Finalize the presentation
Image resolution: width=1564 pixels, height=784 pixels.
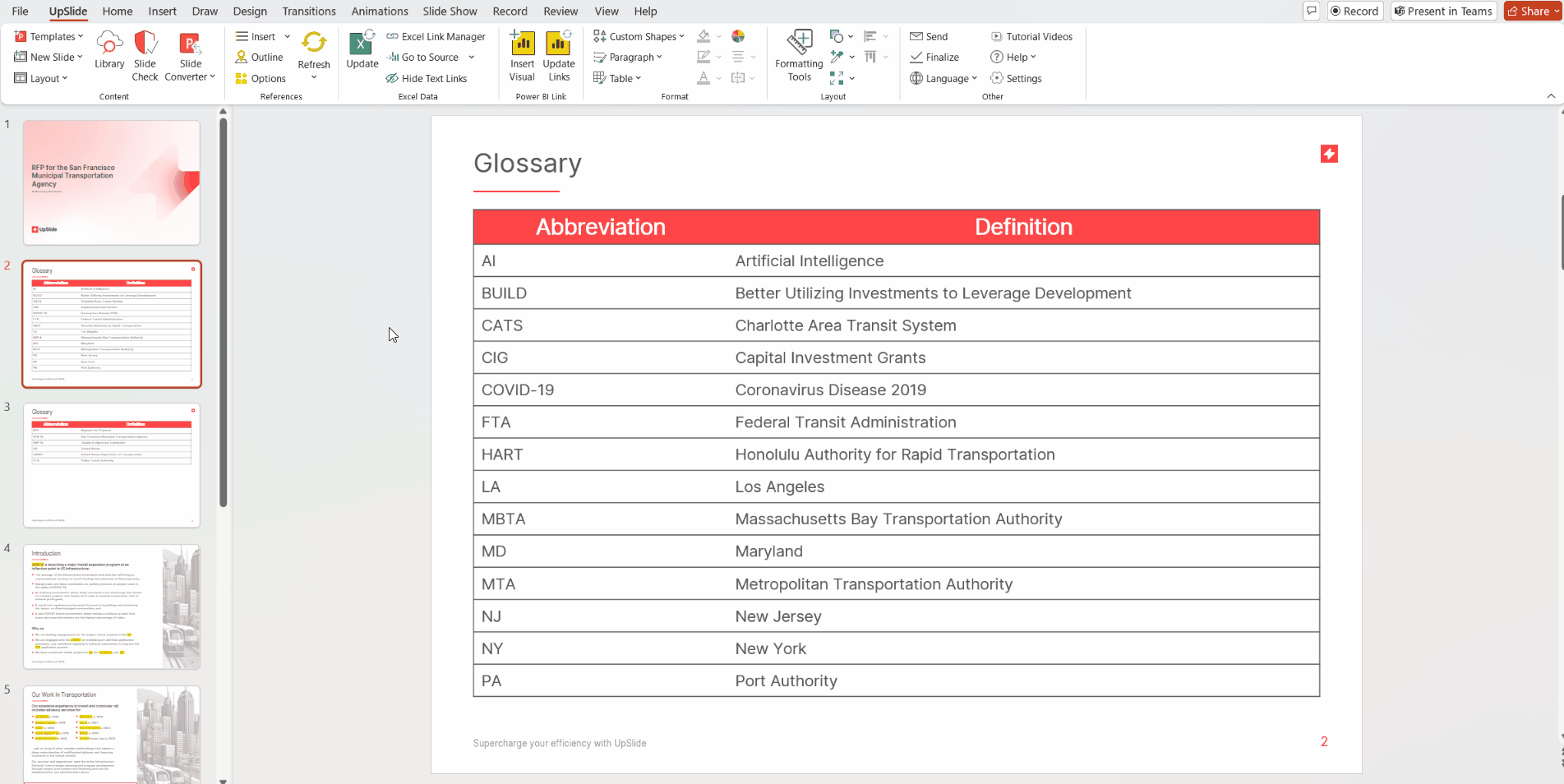coord(934,57)
